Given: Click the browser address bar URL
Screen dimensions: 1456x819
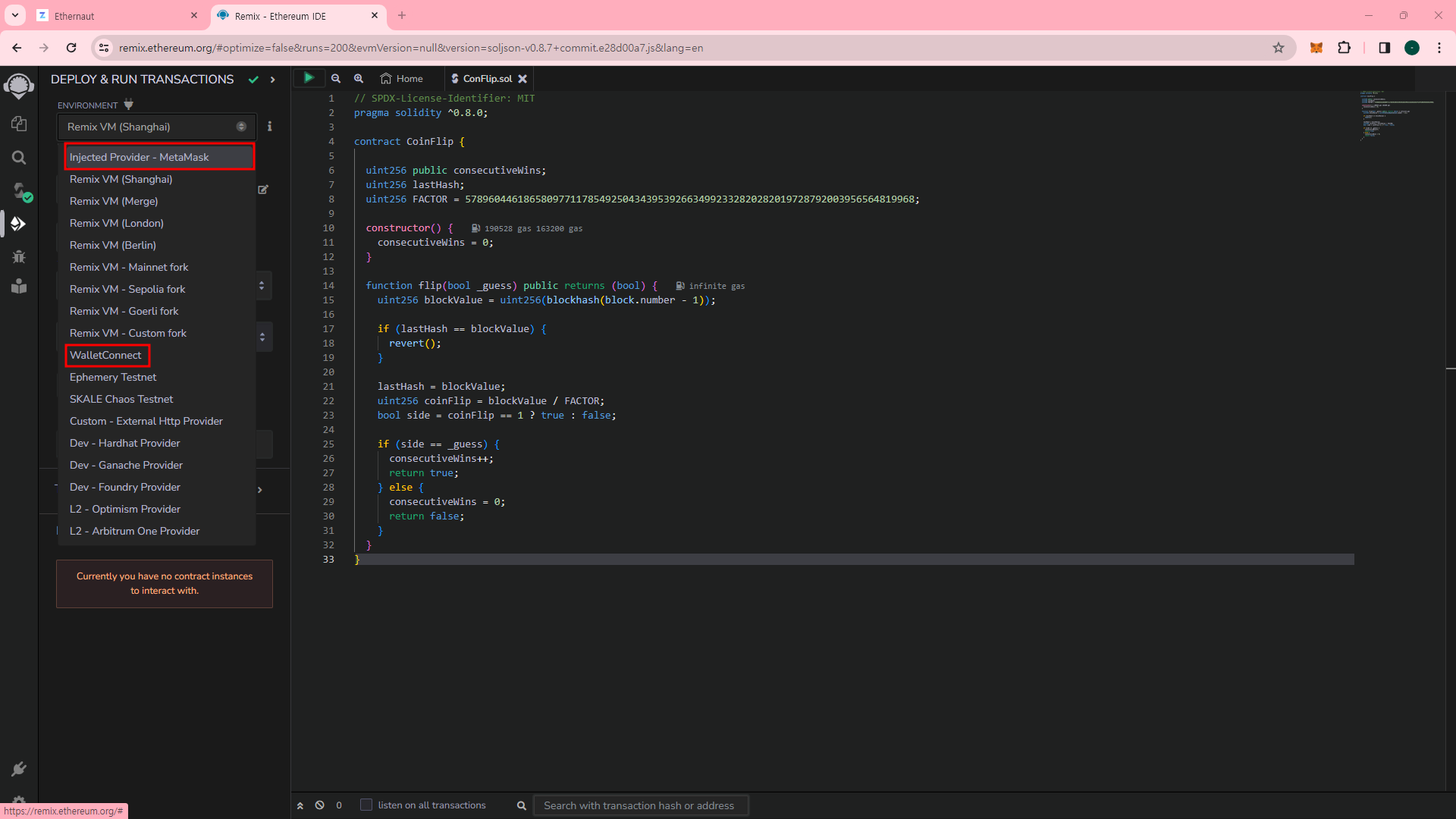Looking at the screenshot, I should click(410, 48).
